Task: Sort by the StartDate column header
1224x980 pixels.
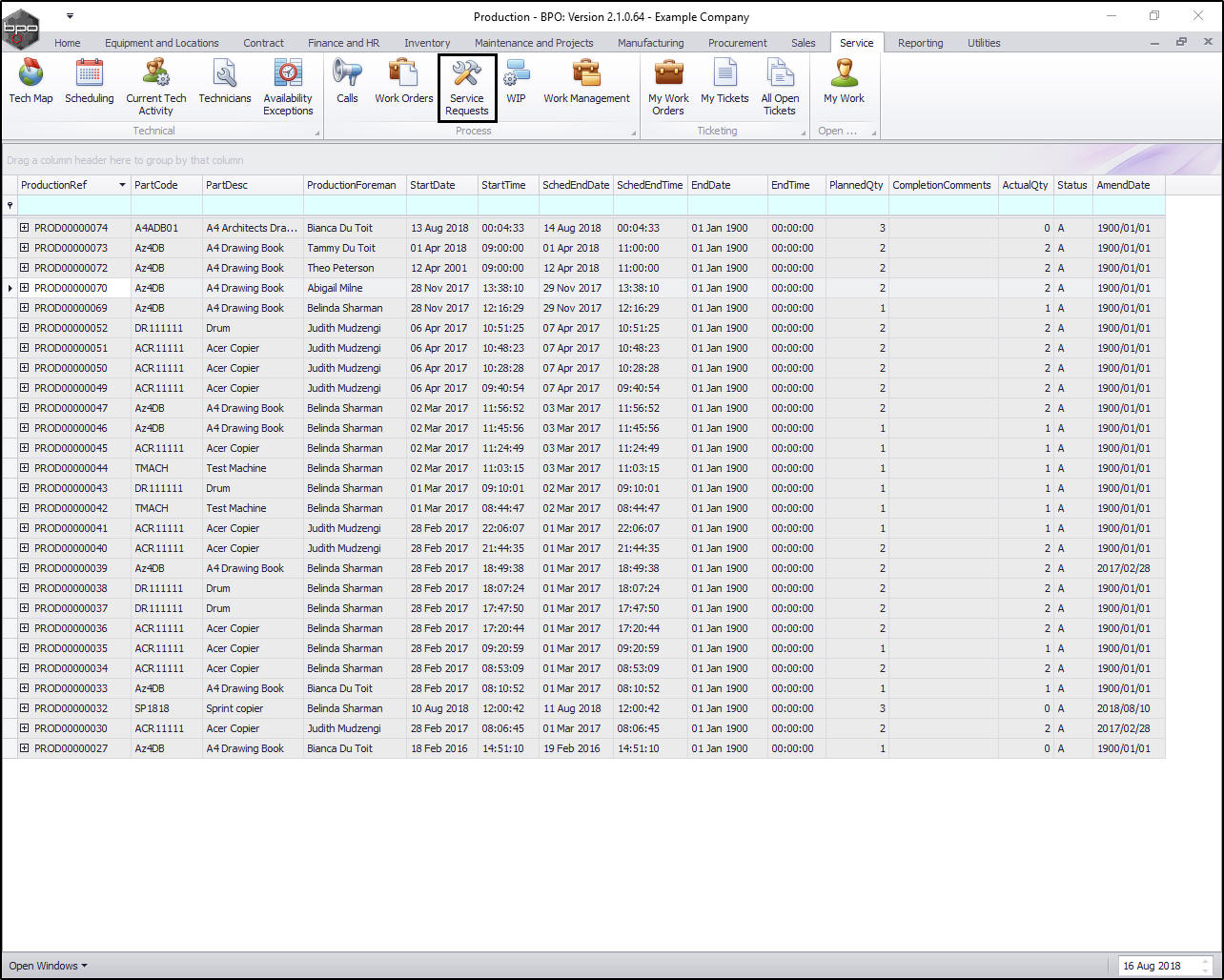Action: point(442,185)
